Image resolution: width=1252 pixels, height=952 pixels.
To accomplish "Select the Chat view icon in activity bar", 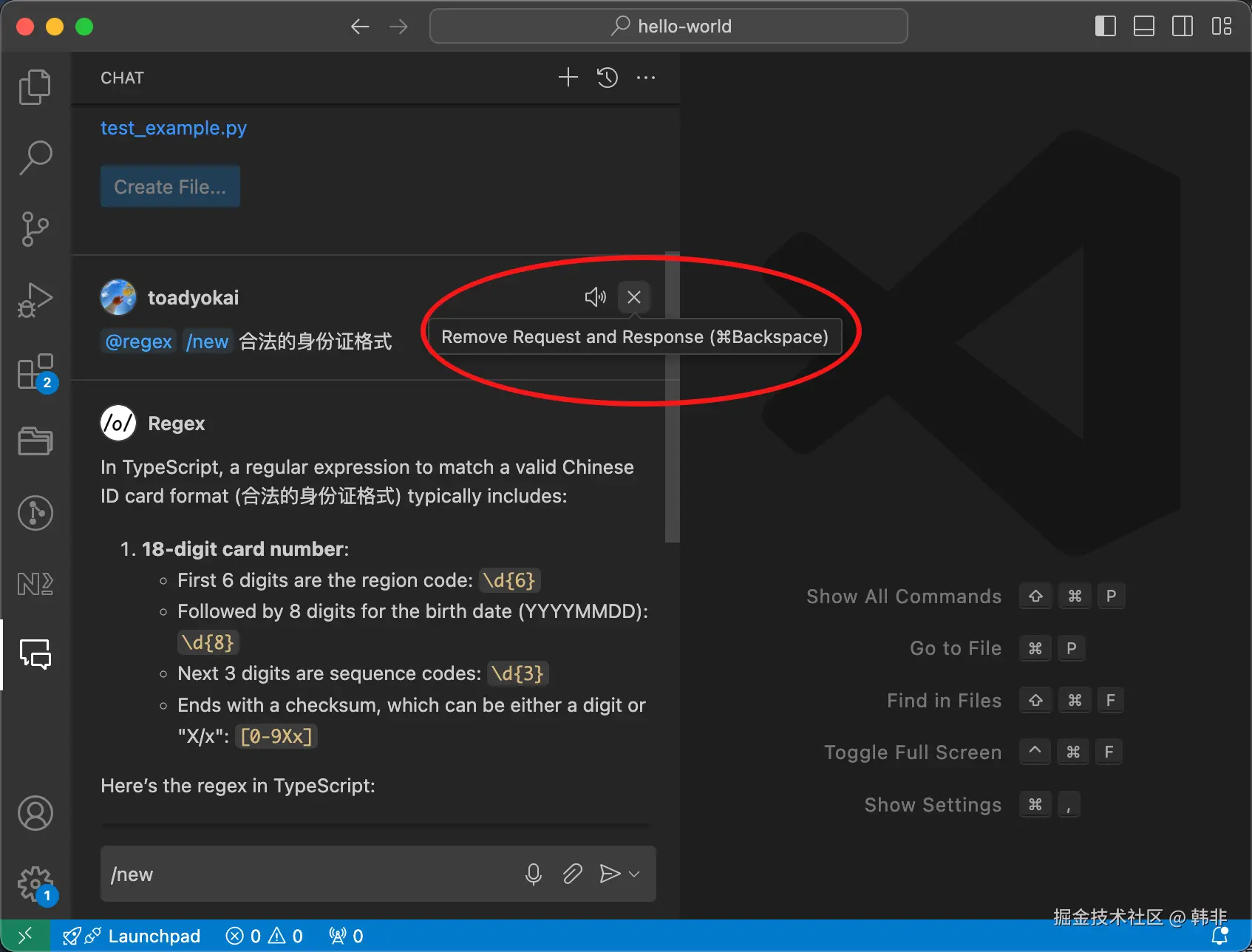I will tap(35, 655).
